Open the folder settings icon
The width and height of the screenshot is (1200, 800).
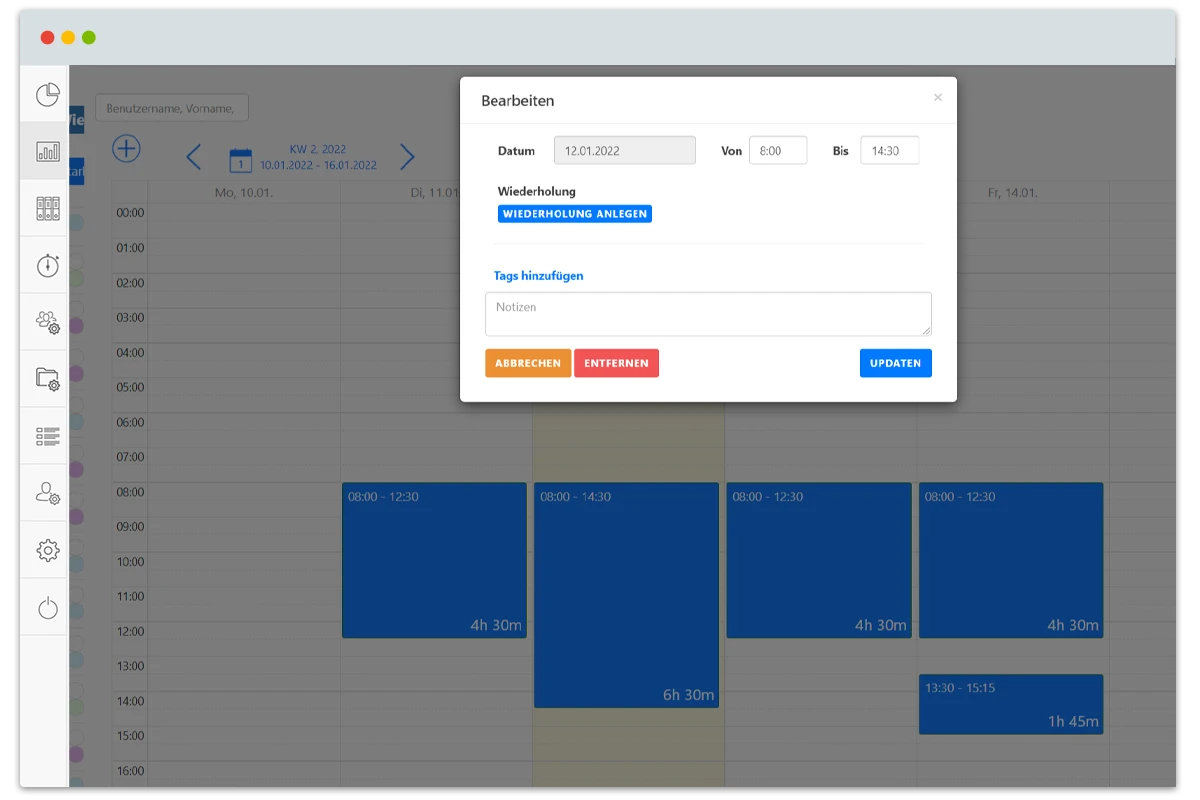pyautogui.click(x=47, y=379)
